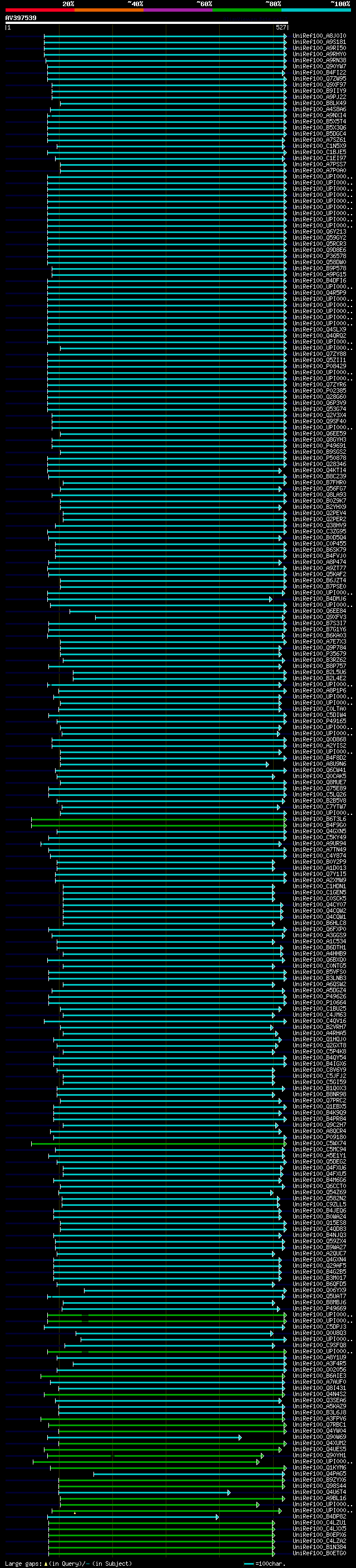
Task: Select label UniRef100_B5X5T4
Action: (x=319, y=121)
